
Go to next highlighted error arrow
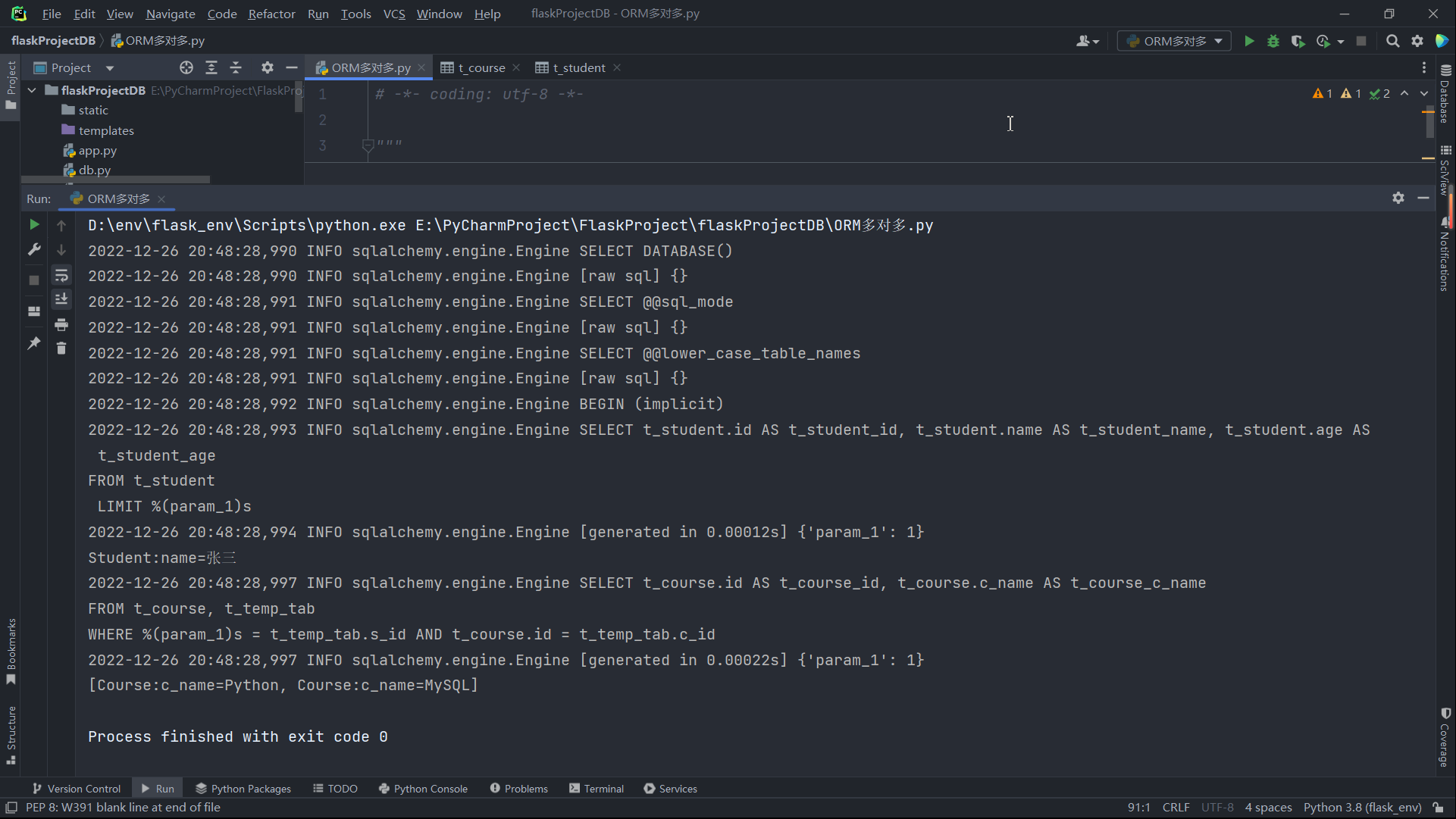[x=1424, y=93]
